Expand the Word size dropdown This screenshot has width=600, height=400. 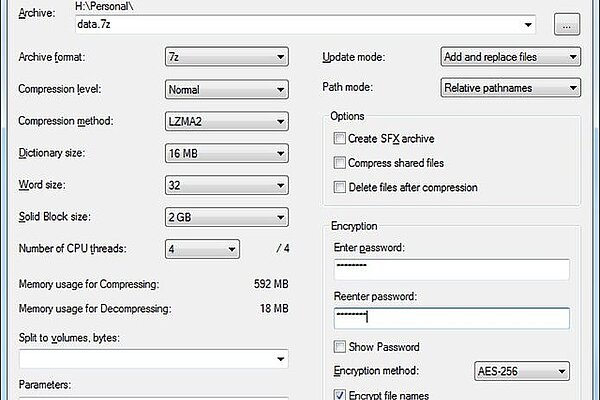coord(227,185)
